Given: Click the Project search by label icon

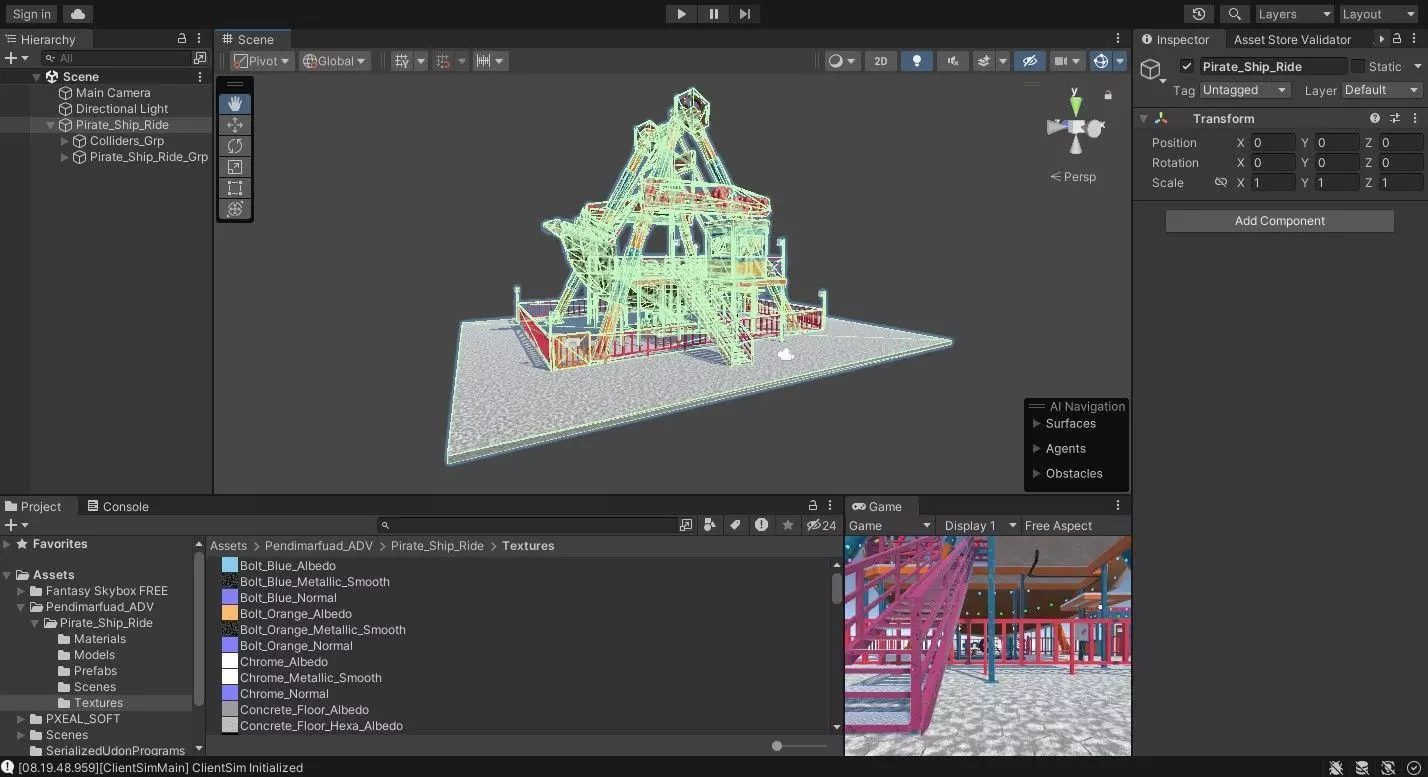Looking at the screenshot, I should tap(736, 525).
